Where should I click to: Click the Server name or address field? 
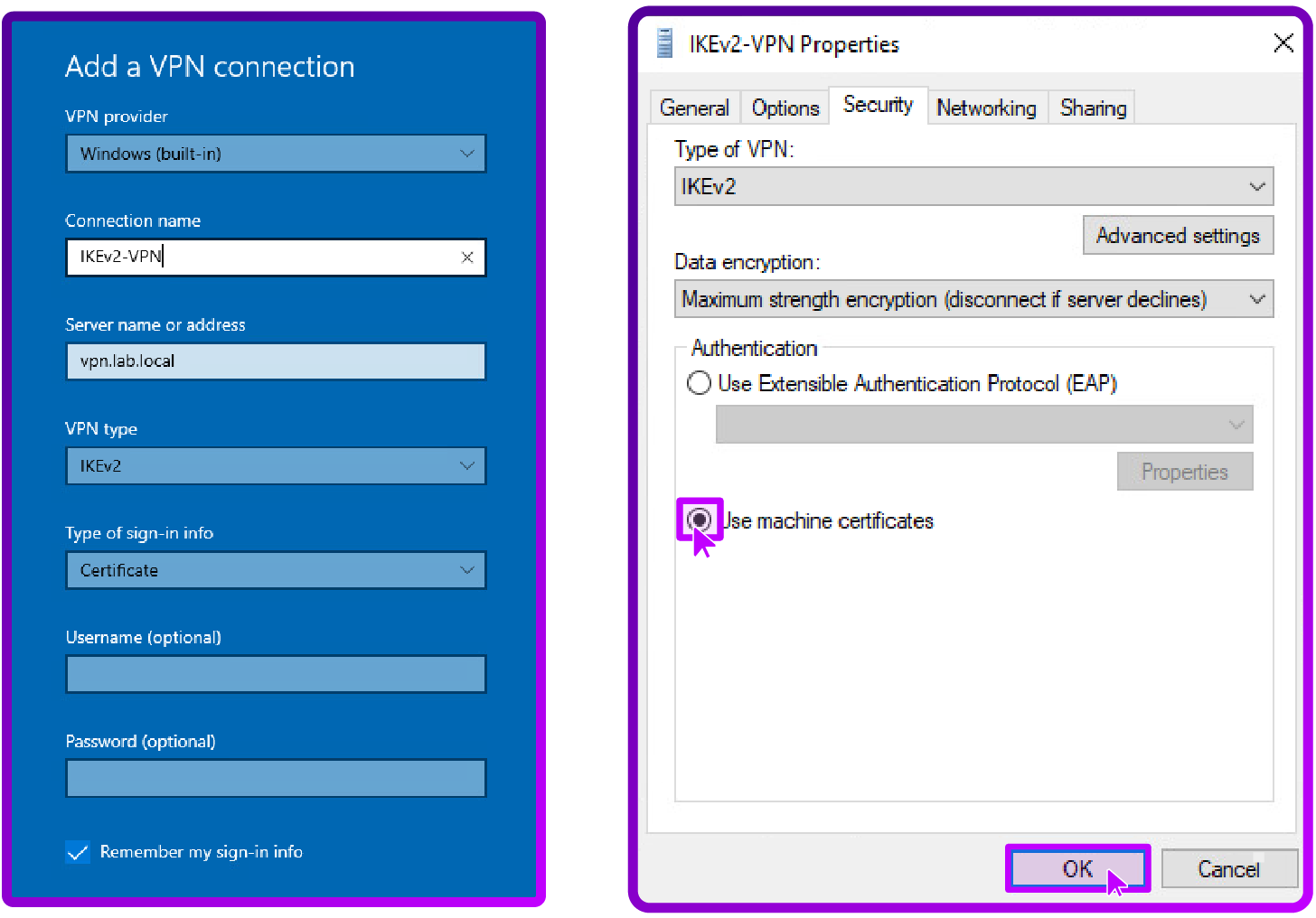tap(276, 361)
